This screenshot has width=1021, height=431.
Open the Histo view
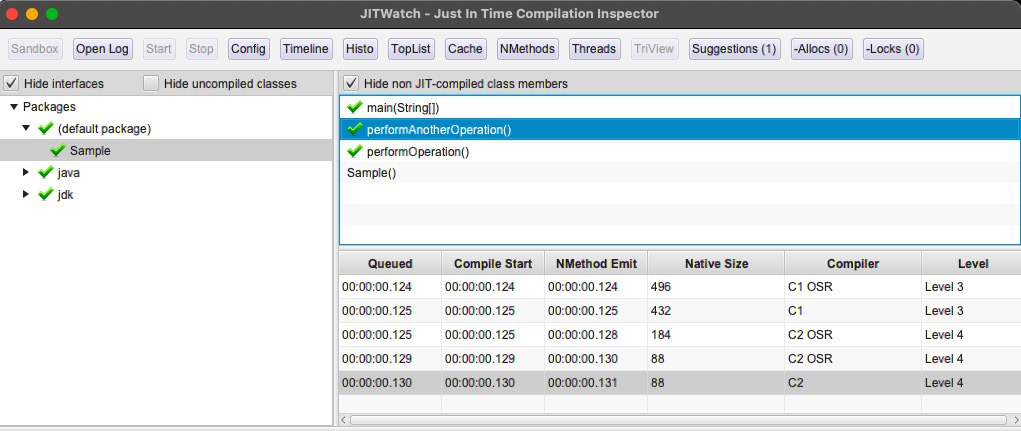click(x=360, y=49)
